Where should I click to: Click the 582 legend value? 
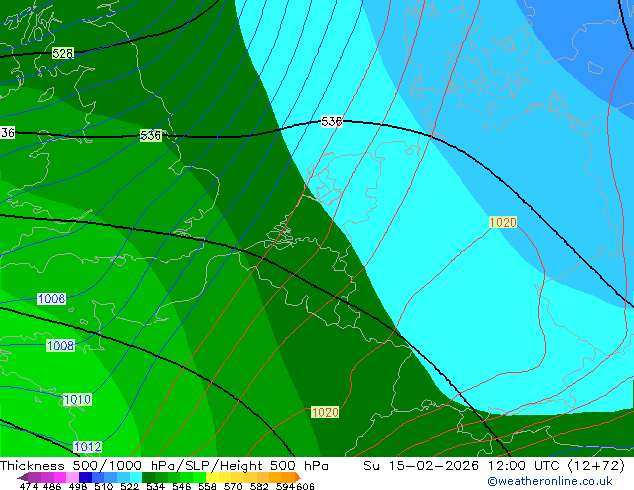click(259, 486)
